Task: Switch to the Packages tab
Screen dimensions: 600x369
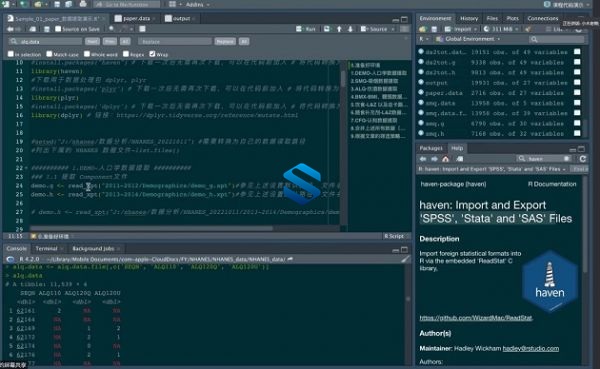Action: pos(431,148)
